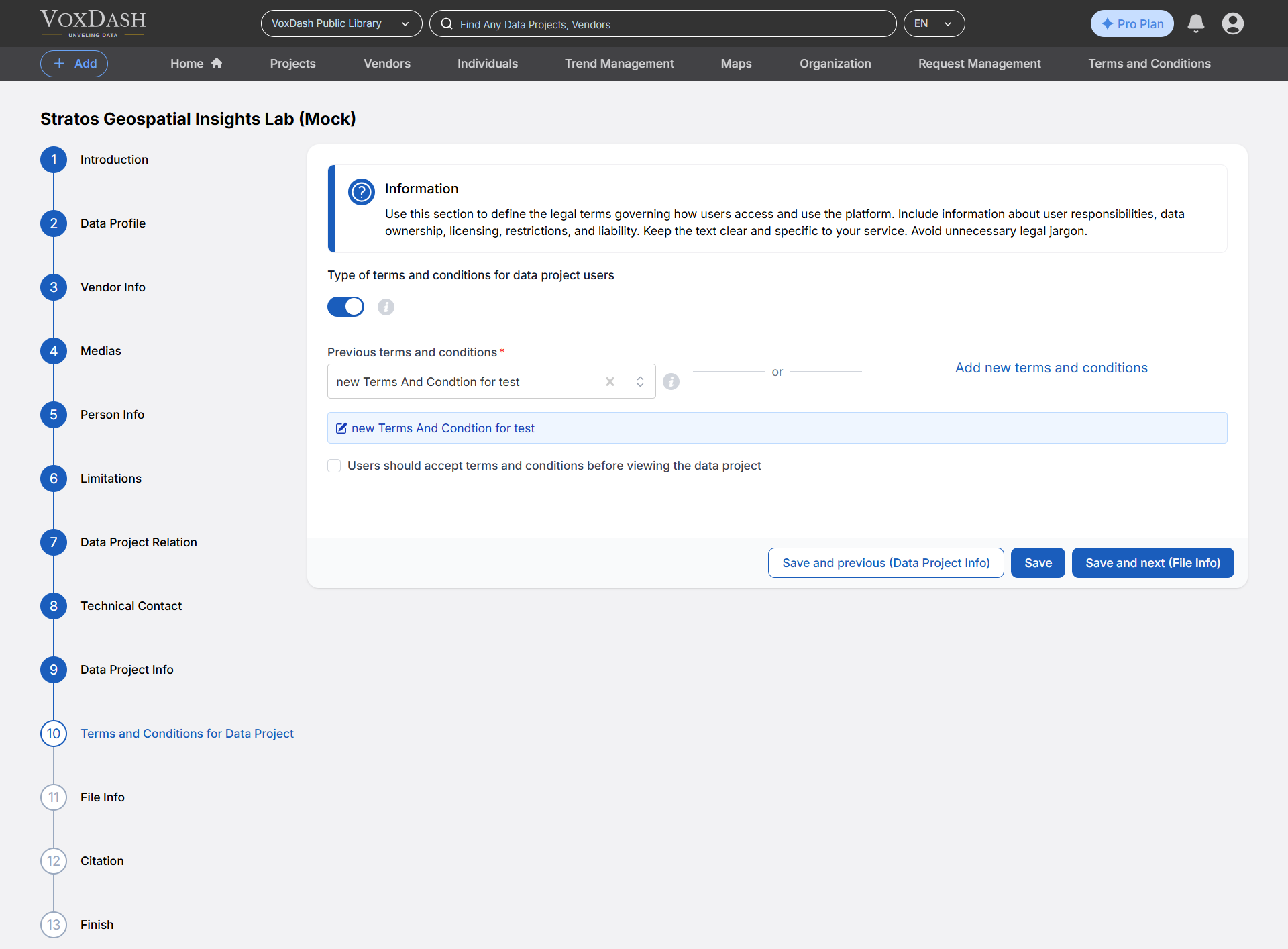Open the notifications bell

(1195, 23)
